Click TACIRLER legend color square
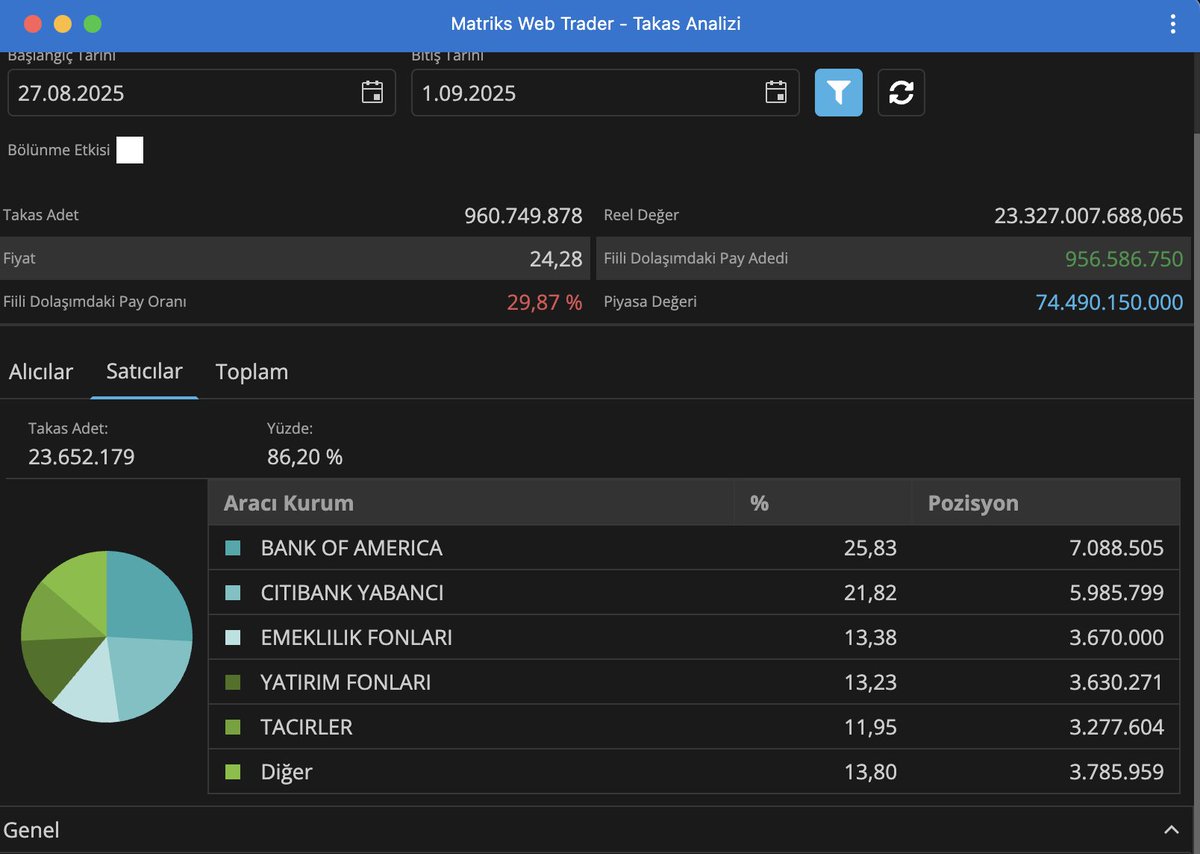Viewport: 1200px width, 854px height. [x=233, y=727]
